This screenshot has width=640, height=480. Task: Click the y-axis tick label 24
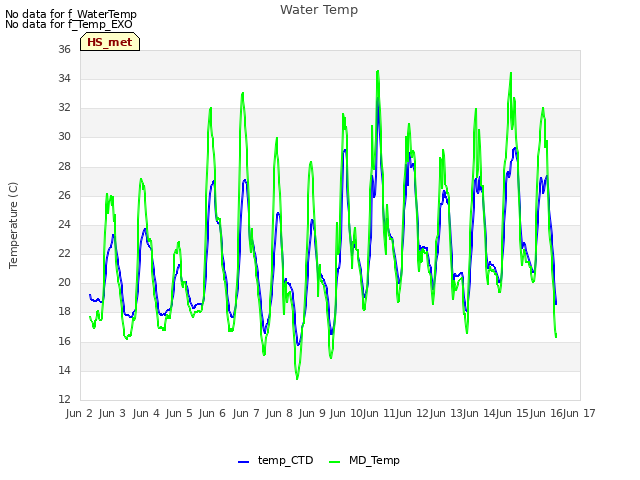click(x=64, y=224)
